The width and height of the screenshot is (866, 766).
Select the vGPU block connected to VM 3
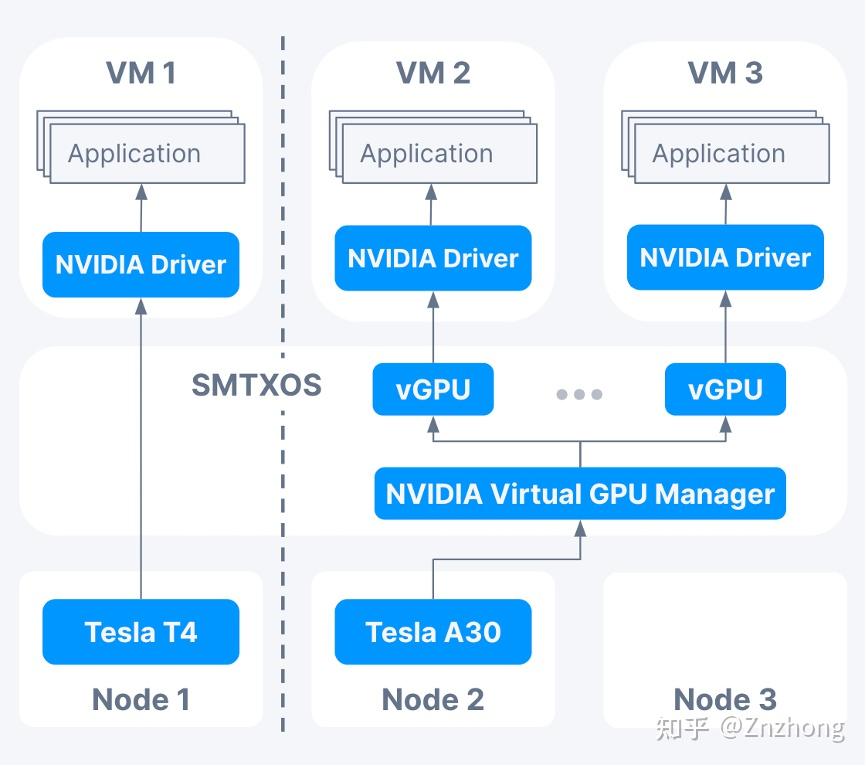pos(725,389)
